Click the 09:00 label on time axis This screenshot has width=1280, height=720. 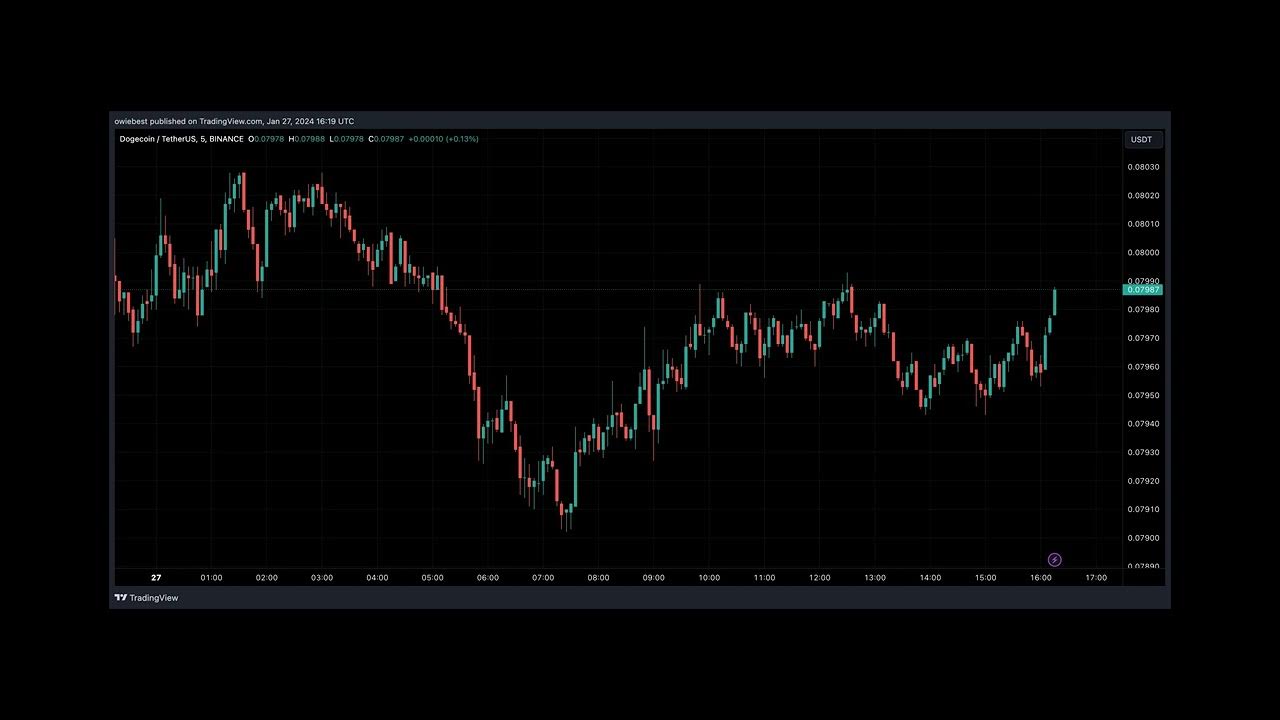(653, 578)
